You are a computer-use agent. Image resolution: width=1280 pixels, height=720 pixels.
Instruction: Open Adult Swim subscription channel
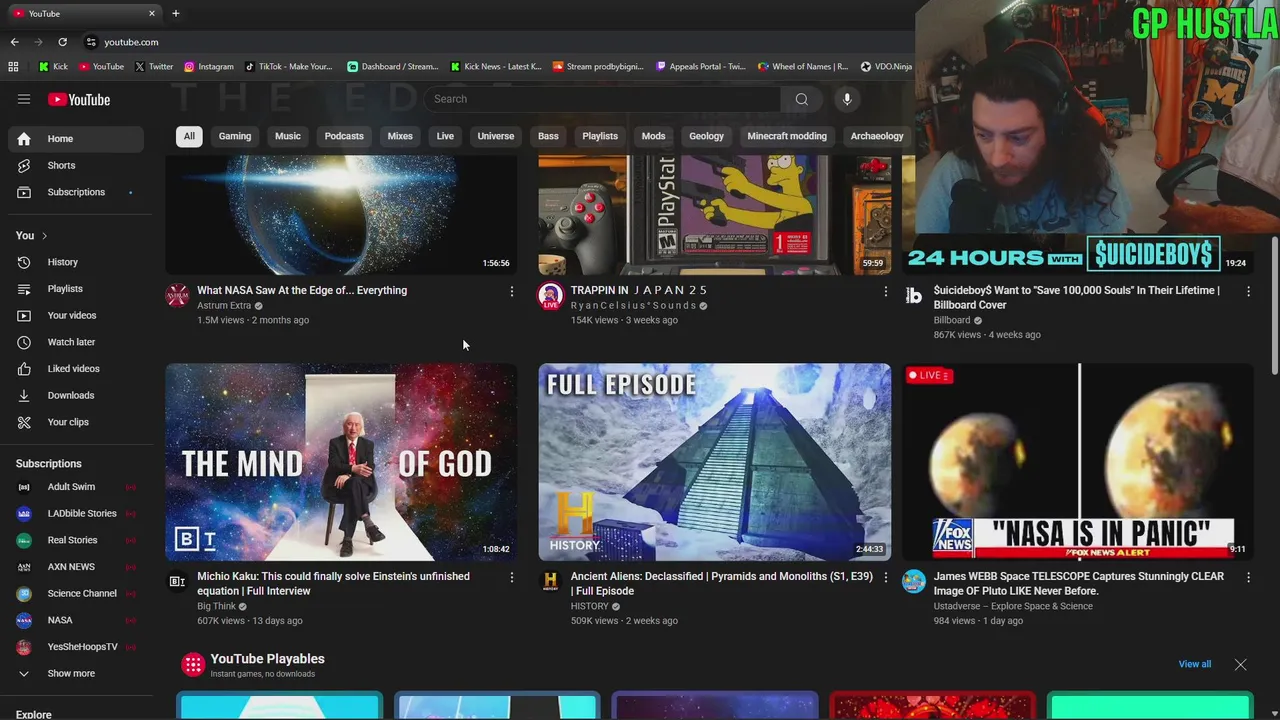coord(78,487)
